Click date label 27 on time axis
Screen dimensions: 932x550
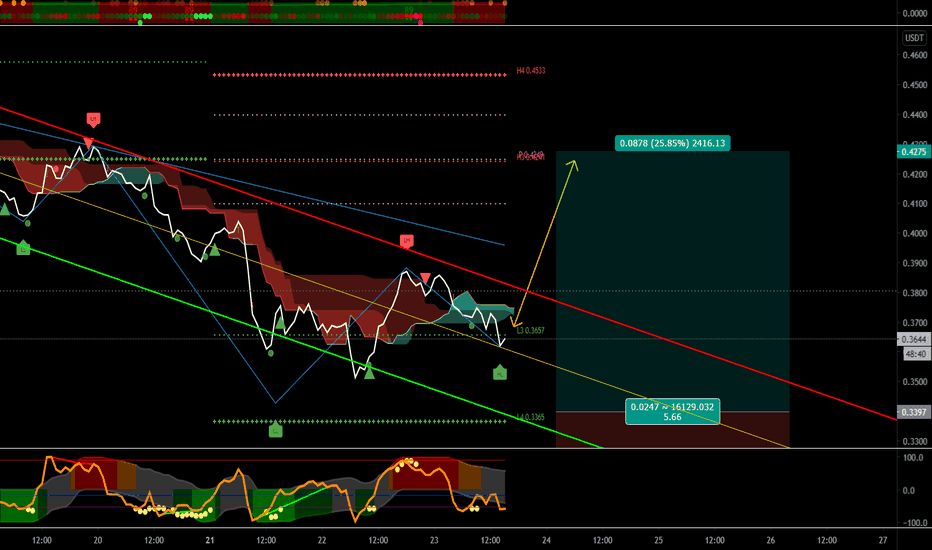883,540
